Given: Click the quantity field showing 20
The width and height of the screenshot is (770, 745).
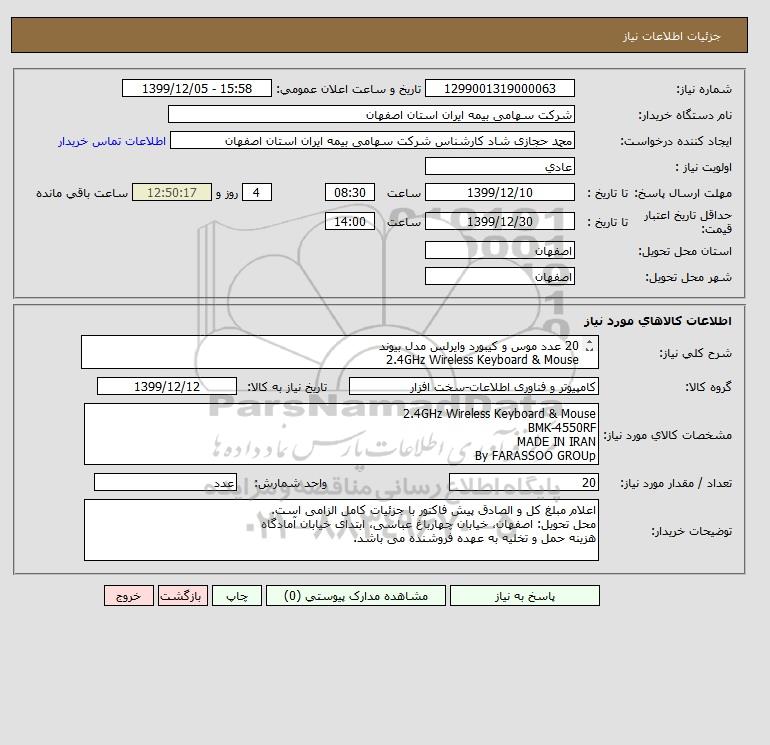Looking at the screenshot, I should pyautogui.click(x=523, y=482).
